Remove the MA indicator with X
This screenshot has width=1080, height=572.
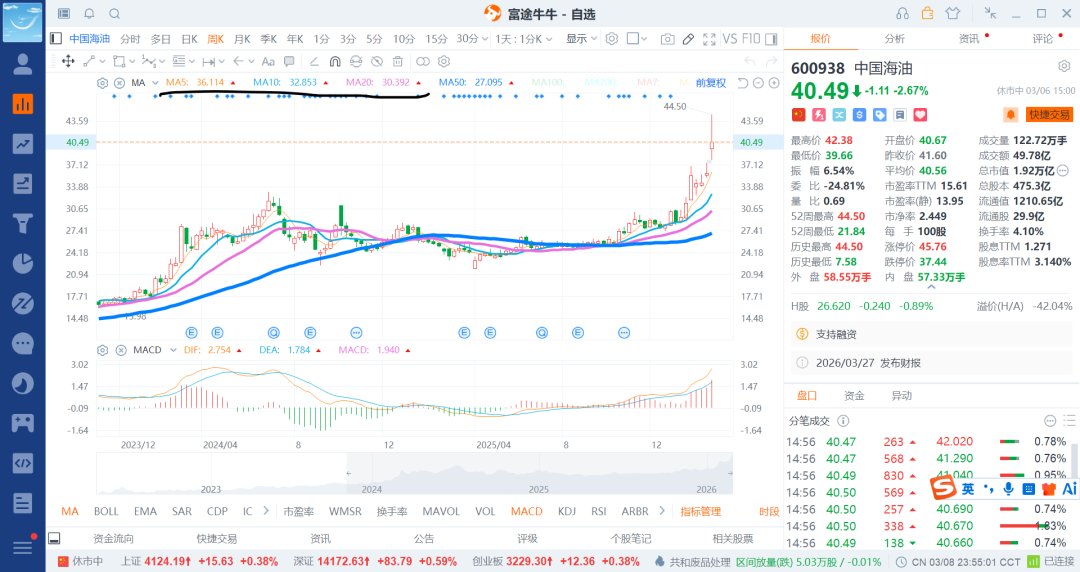(x=119, y=83)
